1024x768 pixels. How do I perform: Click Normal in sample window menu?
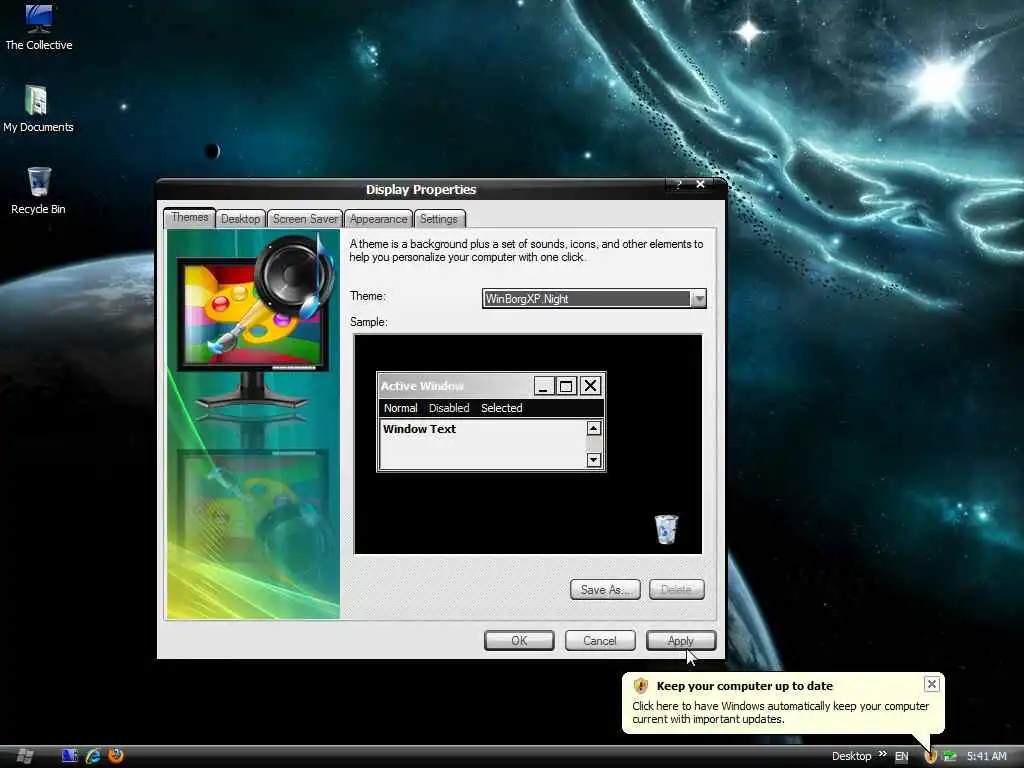[x=400, y=408]
